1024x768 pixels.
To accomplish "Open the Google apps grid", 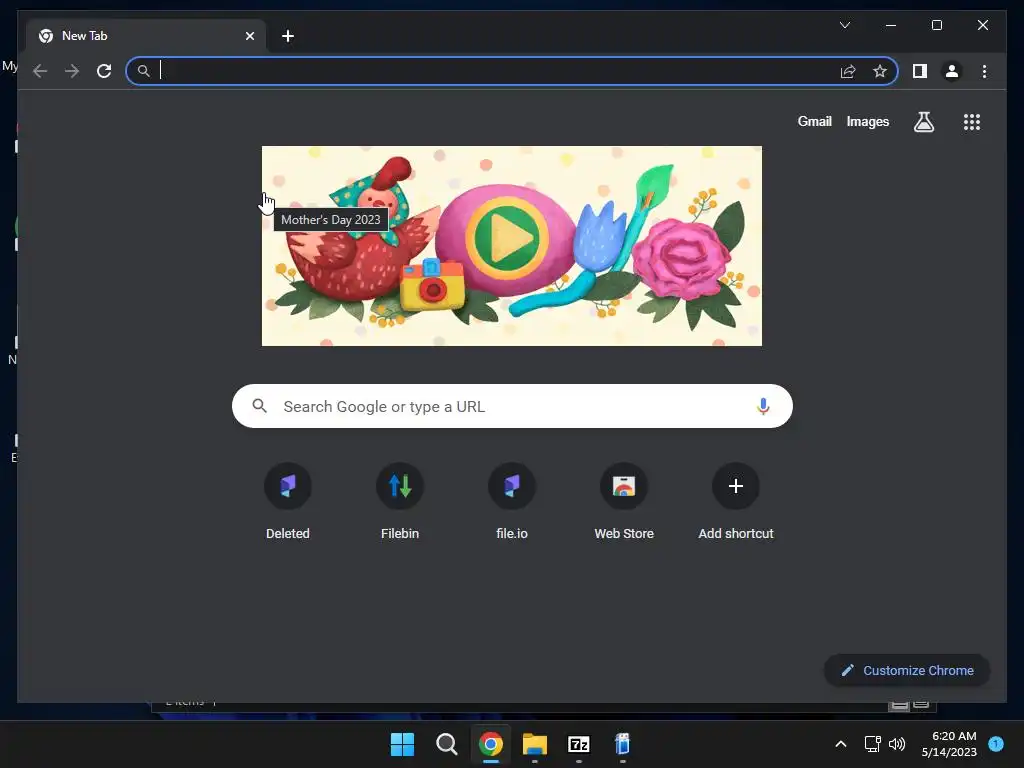I will (972, 122).
